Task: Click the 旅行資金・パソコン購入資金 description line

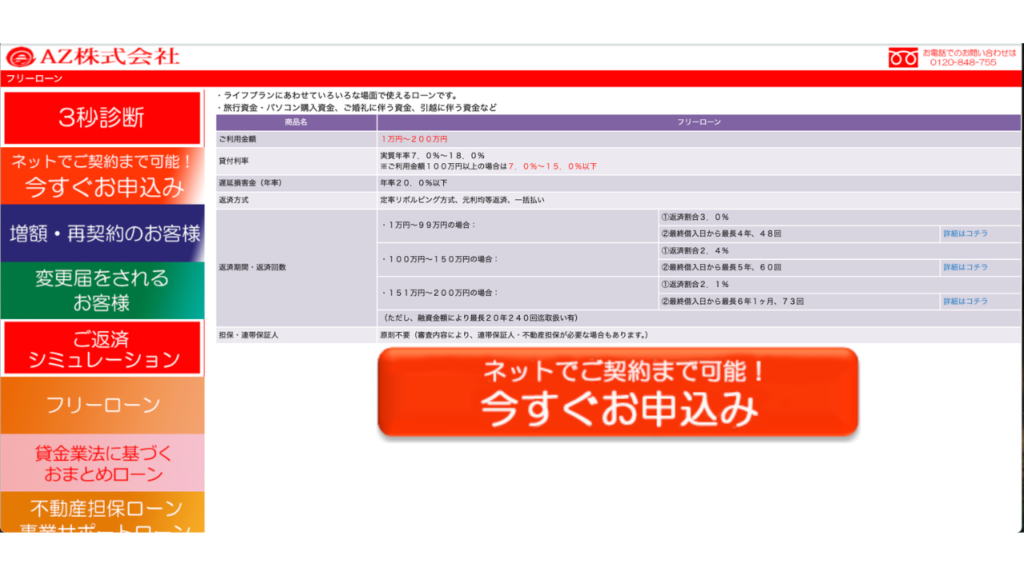Action: tap(357, 108)
